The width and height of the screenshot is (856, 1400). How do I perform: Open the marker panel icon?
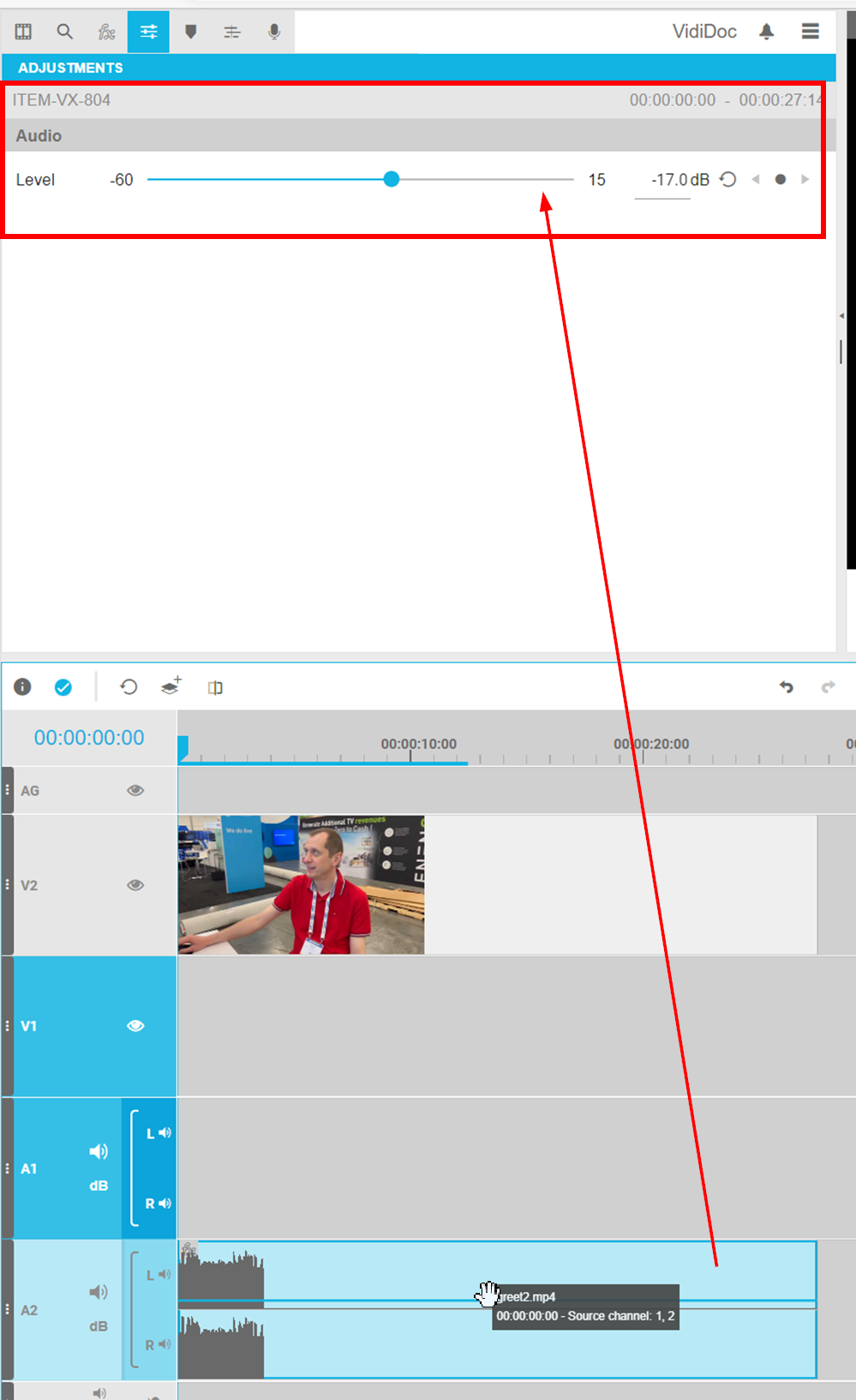(x=190, y=32)
